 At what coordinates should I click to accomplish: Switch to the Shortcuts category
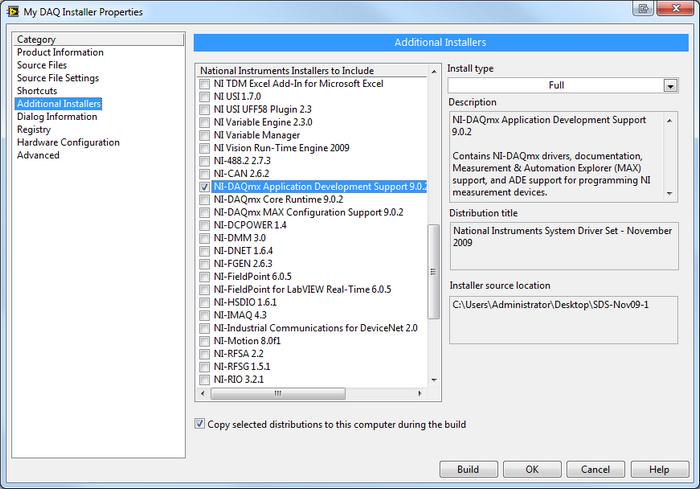pos(37,91)
